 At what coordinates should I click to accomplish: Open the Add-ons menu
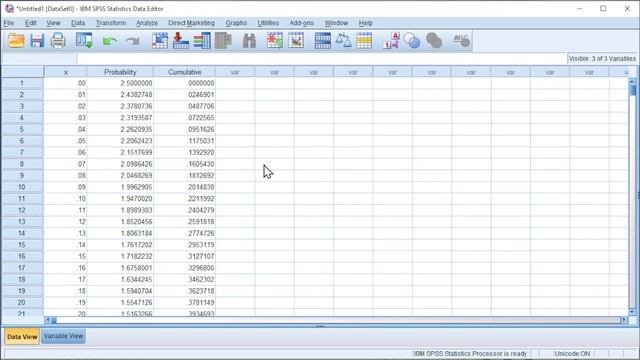[302, 23]
